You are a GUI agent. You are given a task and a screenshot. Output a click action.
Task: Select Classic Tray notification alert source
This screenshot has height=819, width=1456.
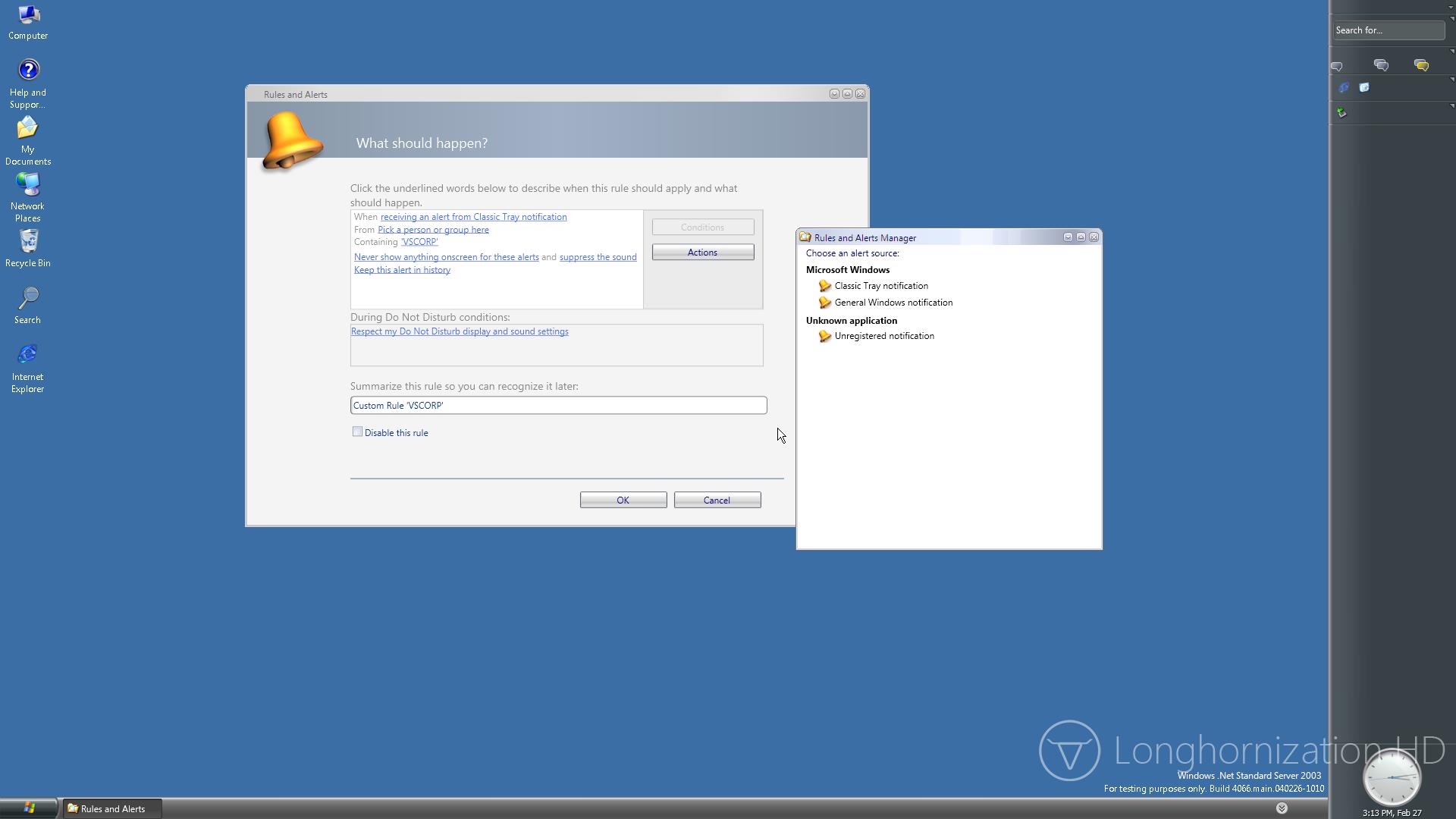pyautogui.click(x=881, y=286)
